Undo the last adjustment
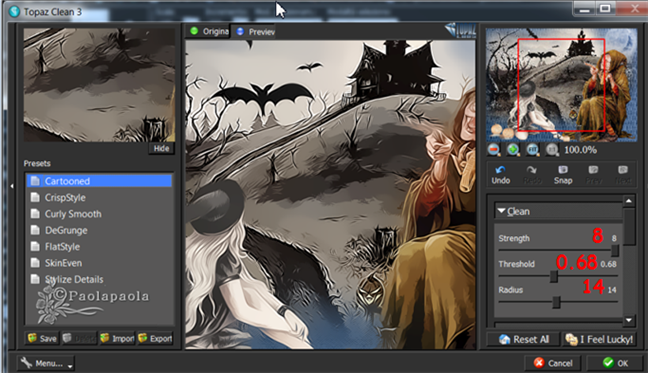Image resolution: width=648 pixels, height=373 pixels. click(501, 175)
